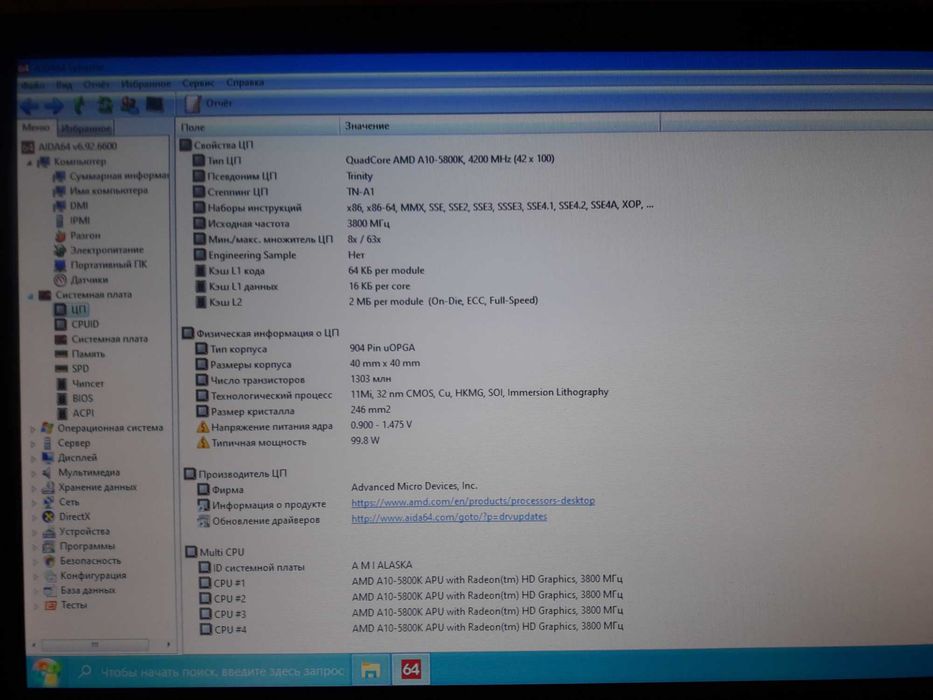Select the Суммарная информация icon in tree
This screenshot has height=700, width=933.
point(59,176)
